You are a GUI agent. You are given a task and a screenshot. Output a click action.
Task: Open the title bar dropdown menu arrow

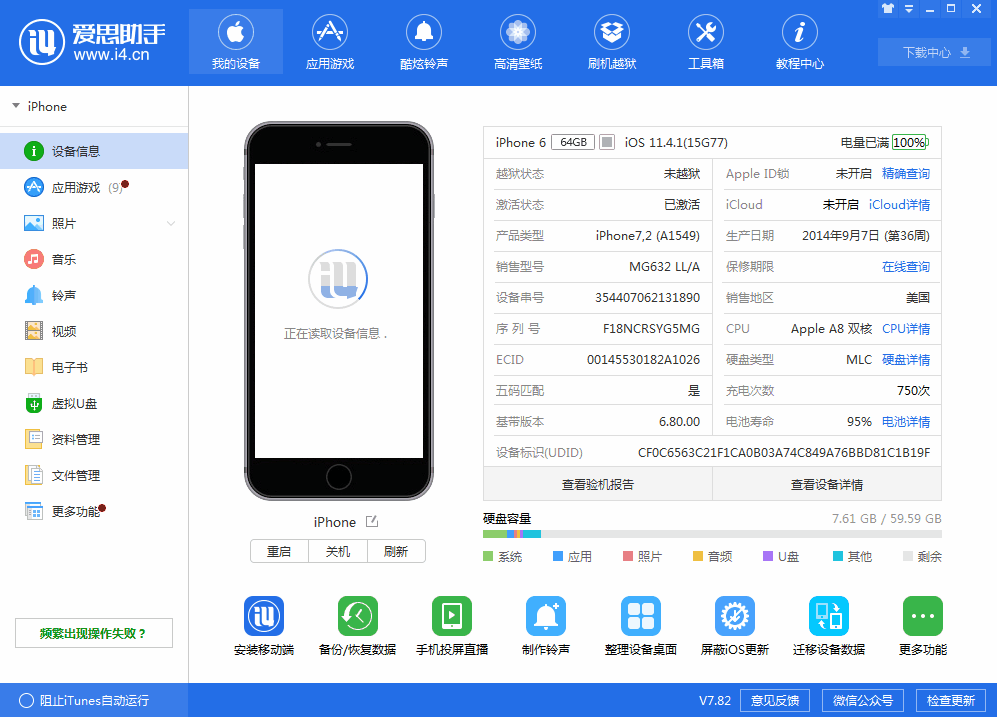click(x=909, y=8)
